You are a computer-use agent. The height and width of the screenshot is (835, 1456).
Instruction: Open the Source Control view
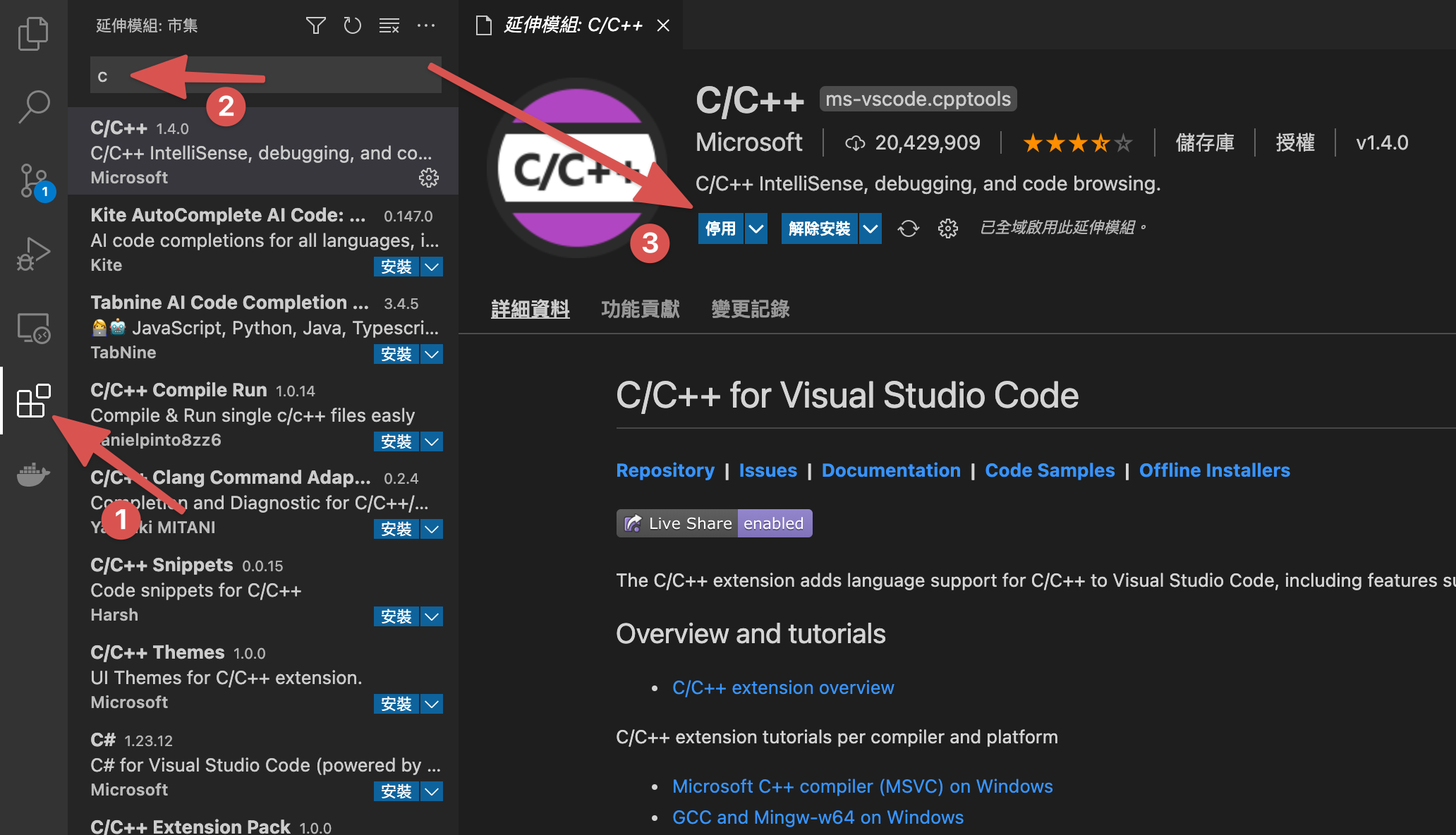[33, 181]
